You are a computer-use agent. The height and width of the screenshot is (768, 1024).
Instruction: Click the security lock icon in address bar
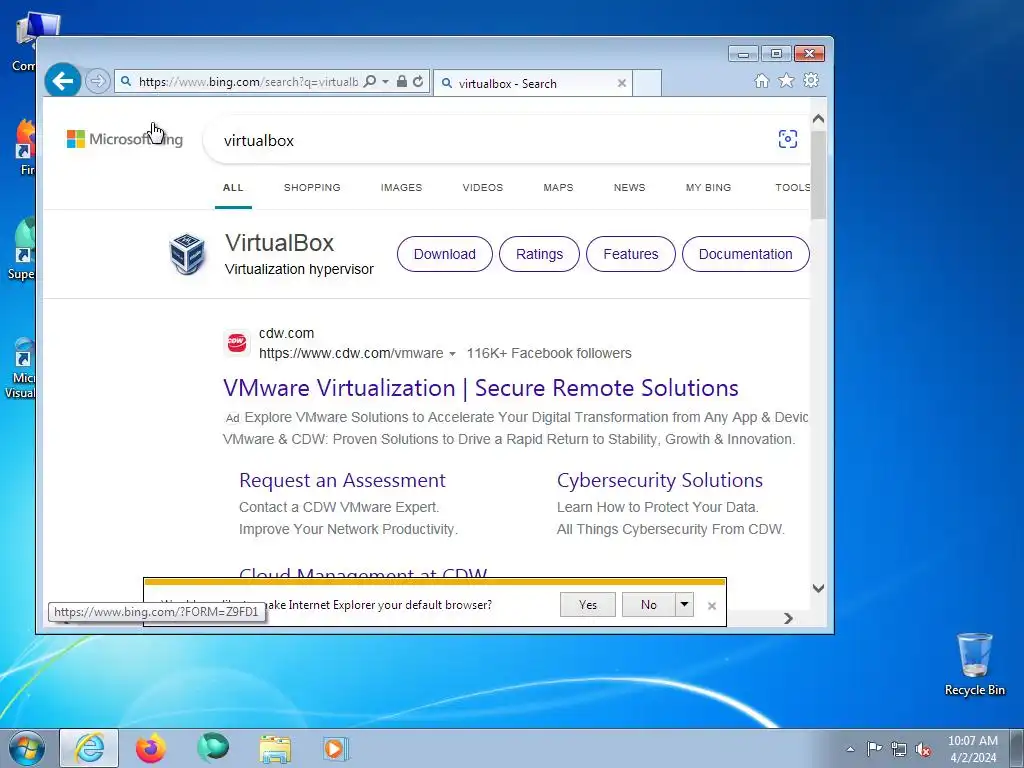point(402,82)
